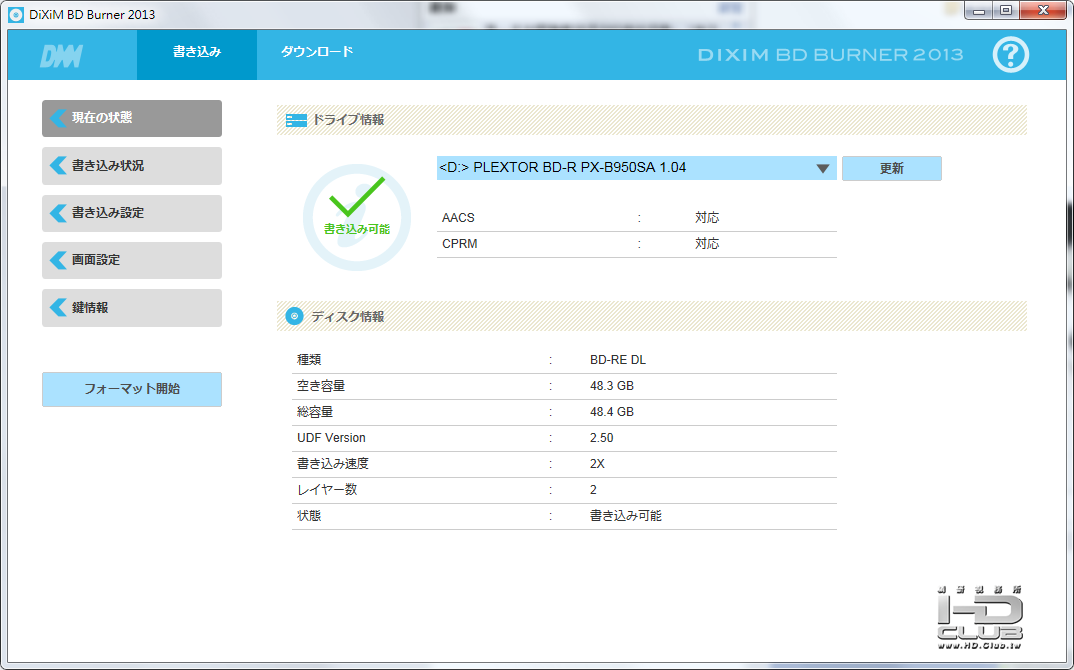Image resolution: width=1074 pixels, height=670 pixels.
Task: Open 画面設定 in the sidebar
Action: pyautogui.click(x=132, y=260)
